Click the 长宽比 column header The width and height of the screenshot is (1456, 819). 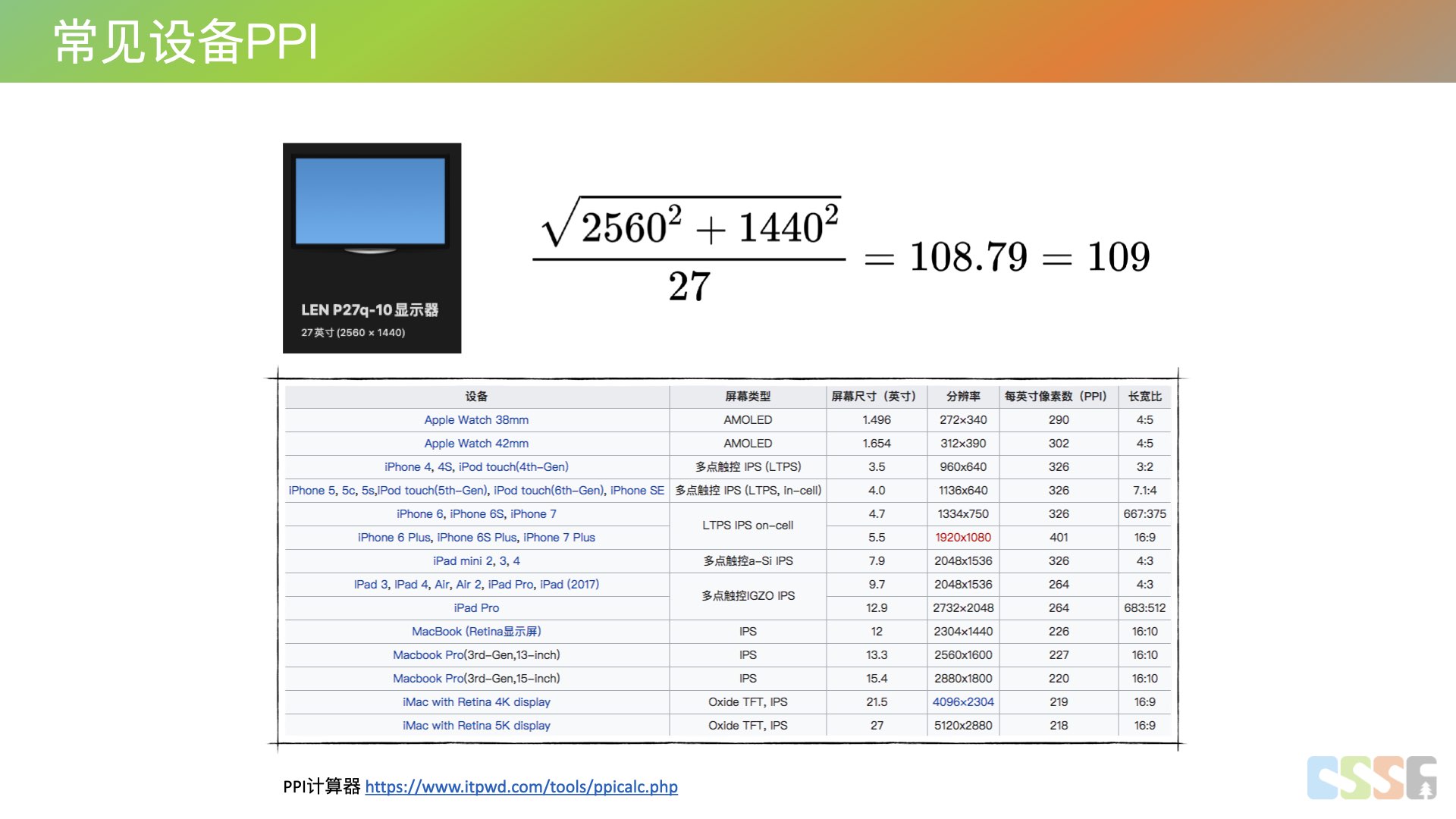pyautogui.click(x=1145, y=397)
